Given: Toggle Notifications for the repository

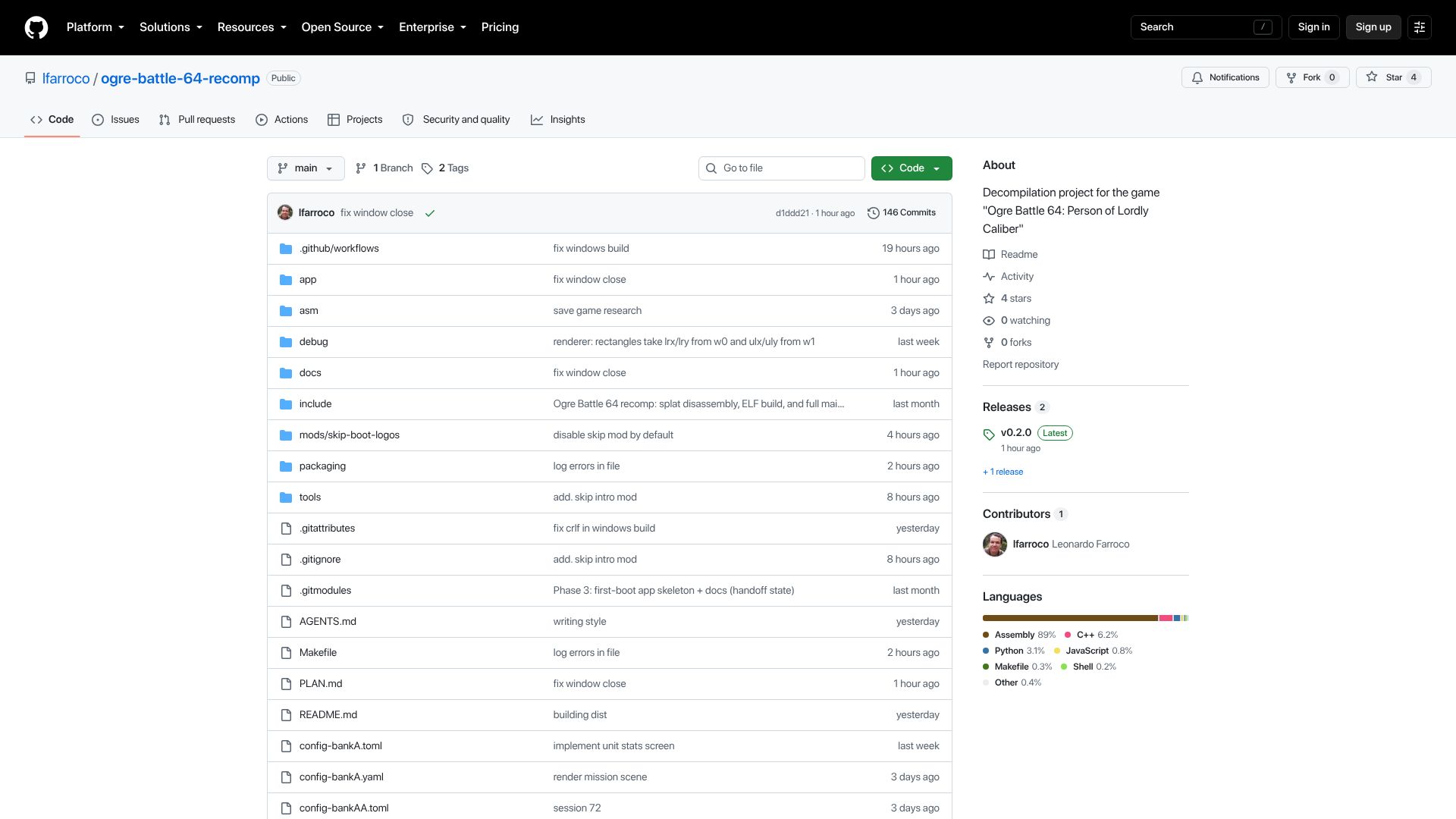Looking at the screenshot, I should (1225, 77).
